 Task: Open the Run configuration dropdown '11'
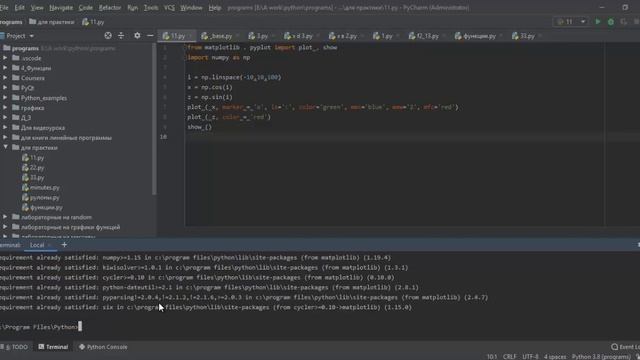[572, 22]
